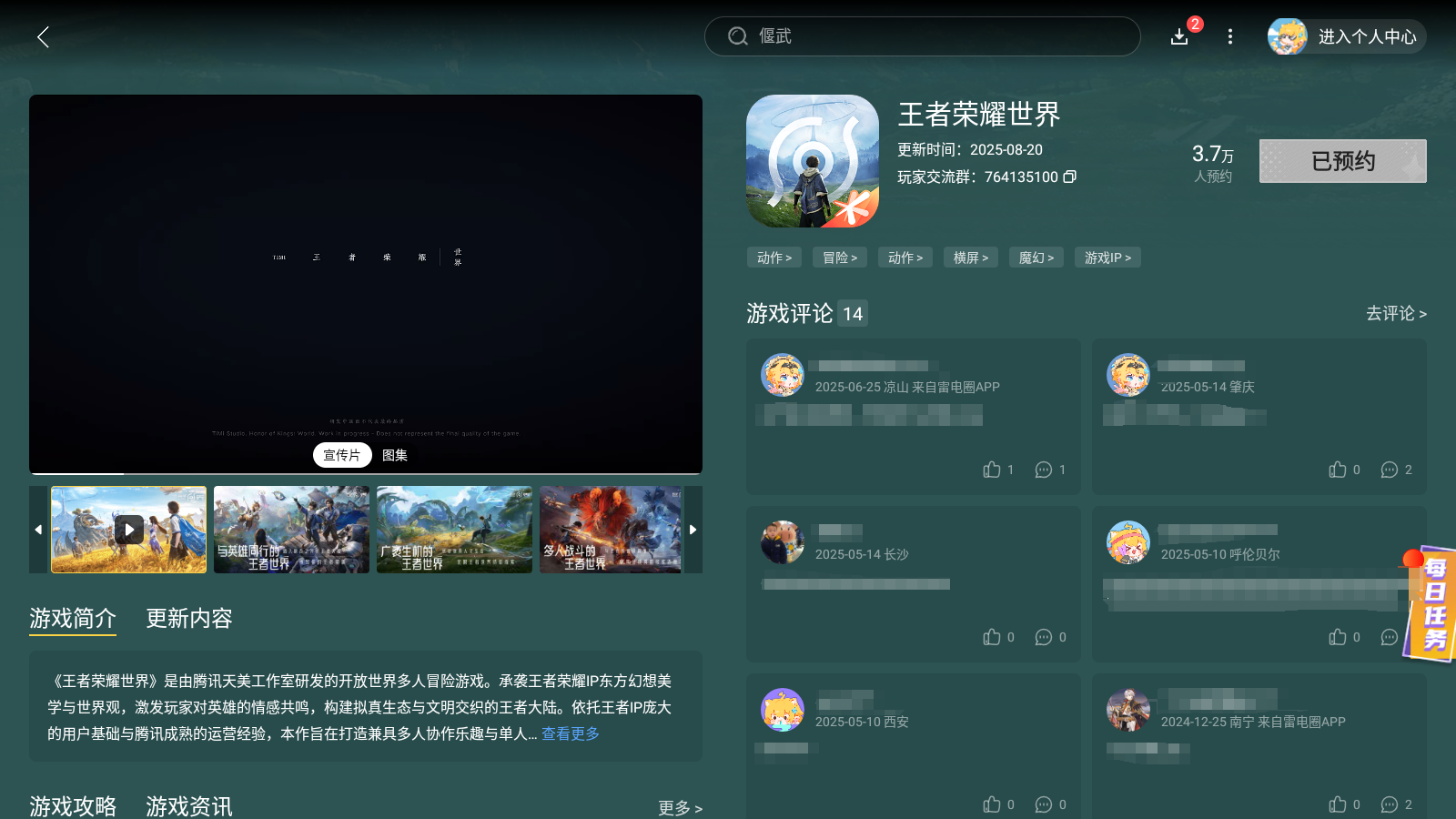Switch media viewer to 图集
The width and height of the screenshot is (1456, 819).
[x=395, y=455]
